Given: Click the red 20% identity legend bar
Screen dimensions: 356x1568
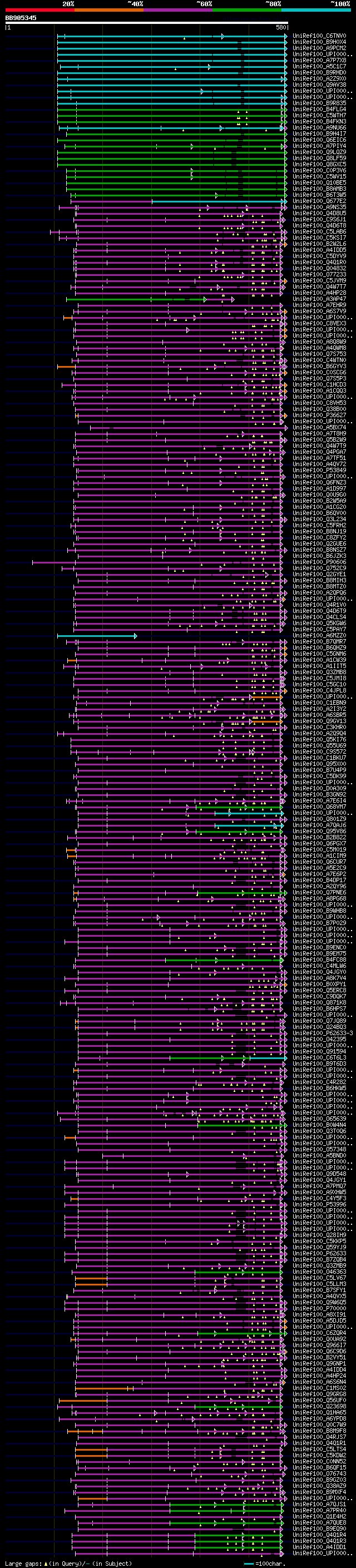Looking at the screenshot, I should (x=39, y=10).
